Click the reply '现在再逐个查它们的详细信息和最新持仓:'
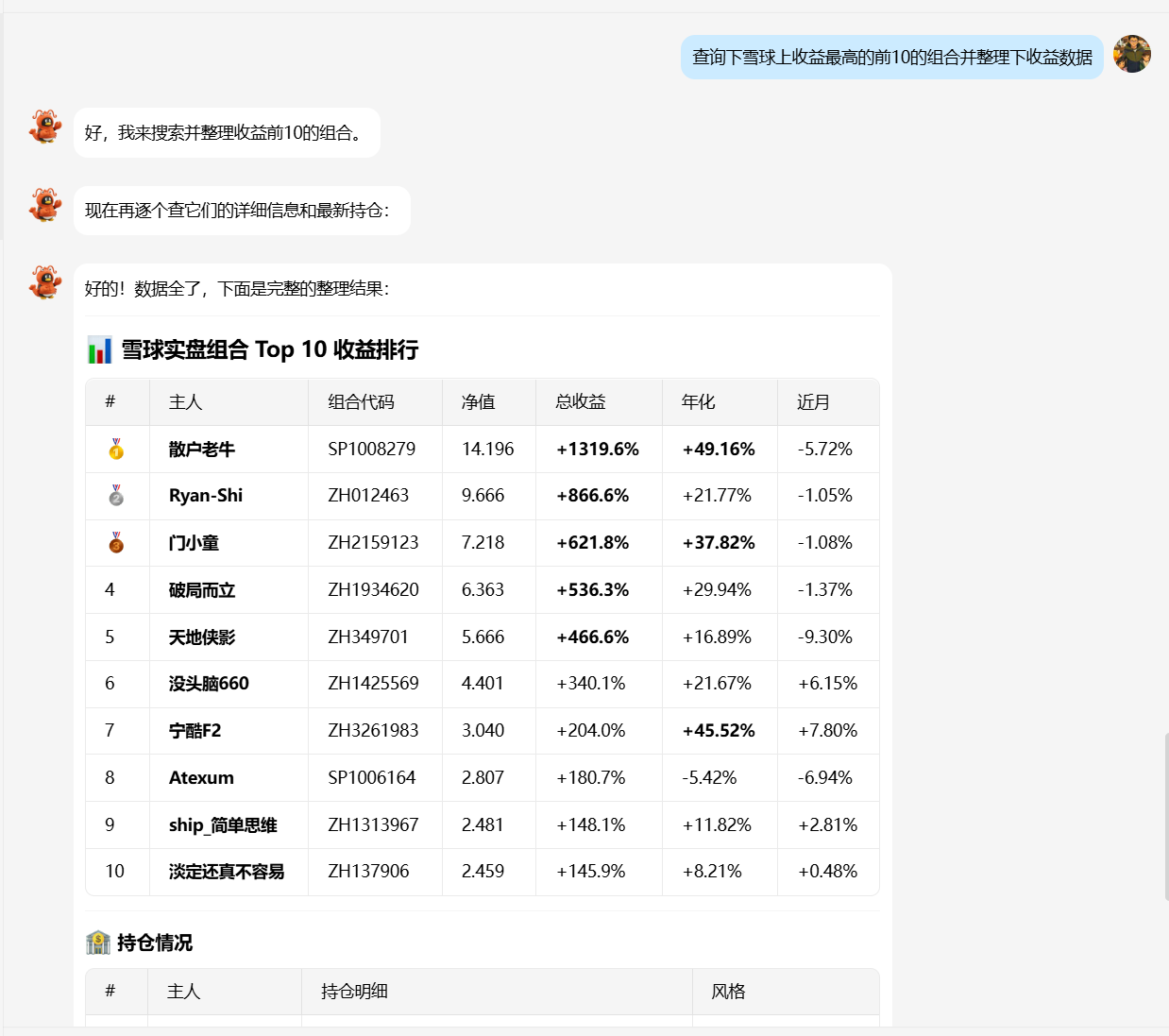1169x1036 pixels. point(242,211)
